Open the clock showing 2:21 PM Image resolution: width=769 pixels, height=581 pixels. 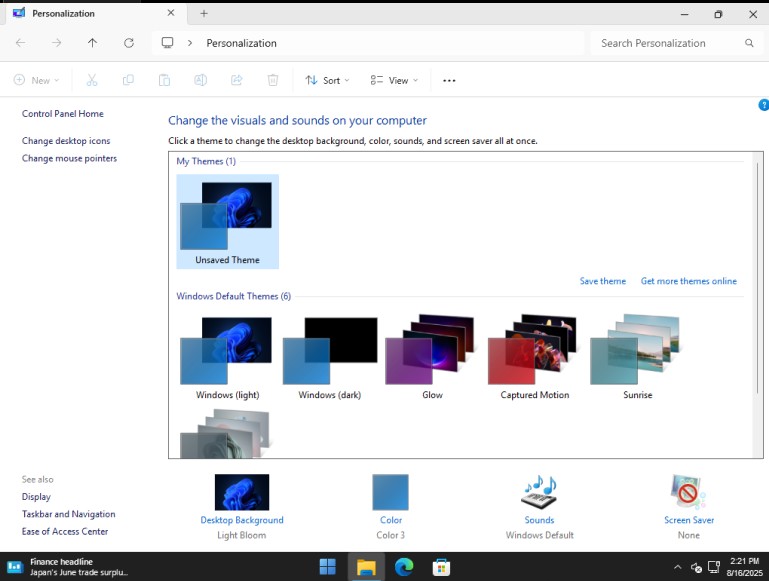[744, 567]
